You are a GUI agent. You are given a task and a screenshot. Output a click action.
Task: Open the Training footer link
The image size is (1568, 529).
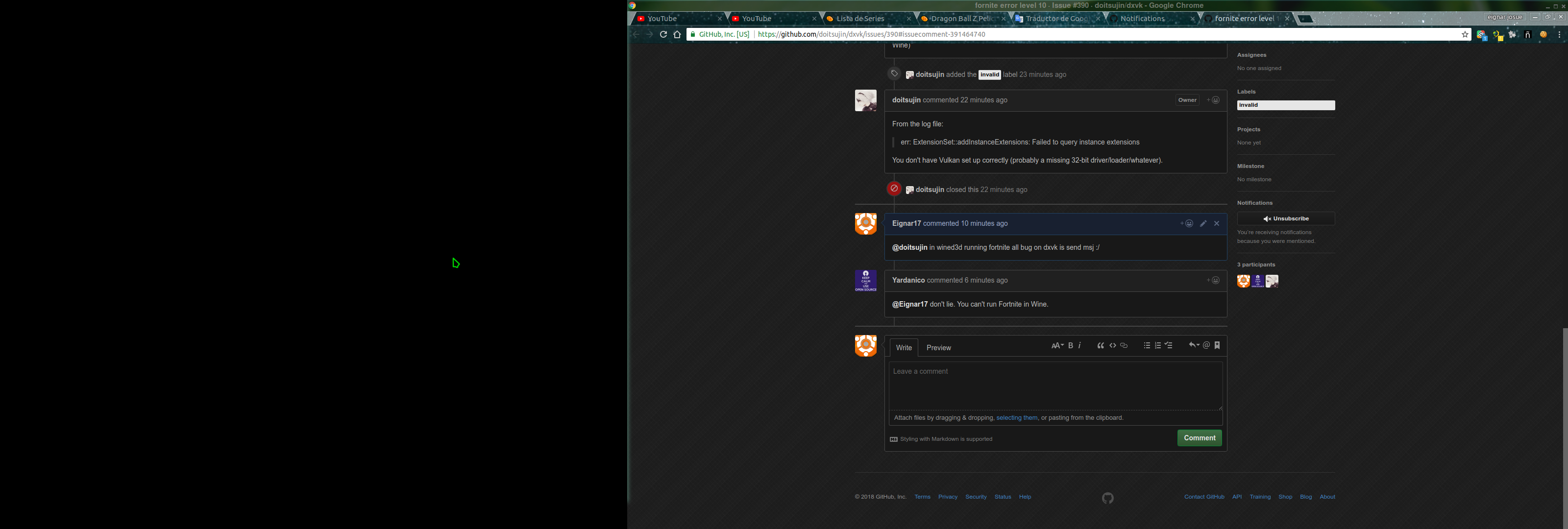point(1260,497)
